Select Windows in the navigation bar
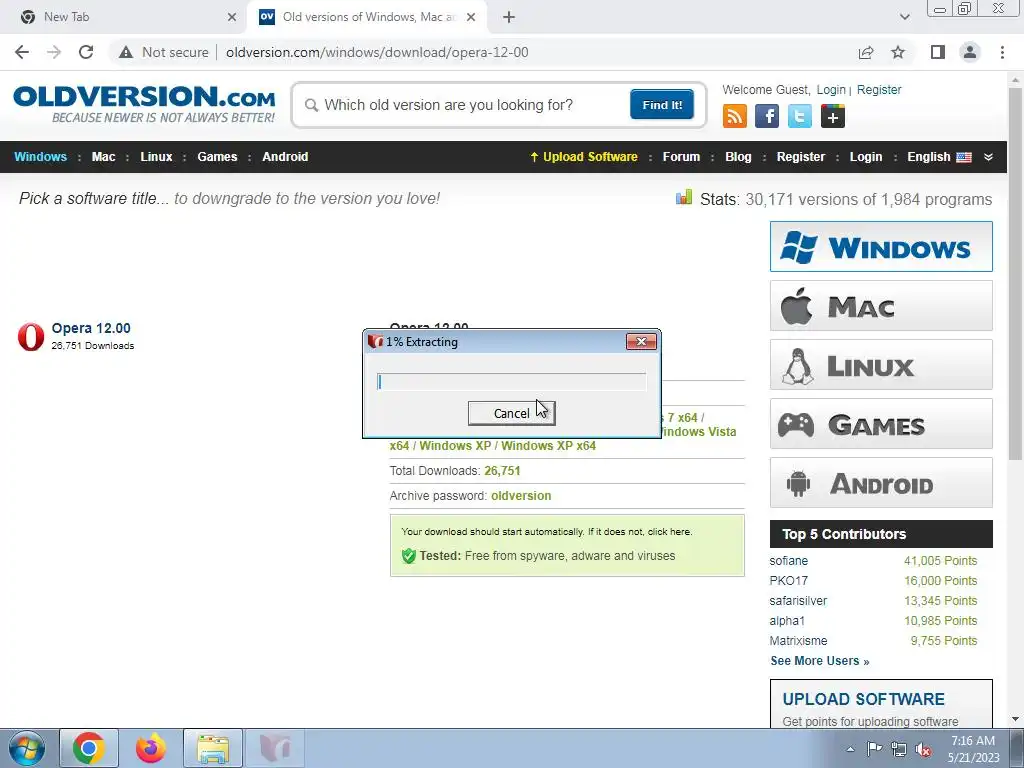The width and height of the screenshot is (1024, 768). pyautogui.click(x=40, y=157)
